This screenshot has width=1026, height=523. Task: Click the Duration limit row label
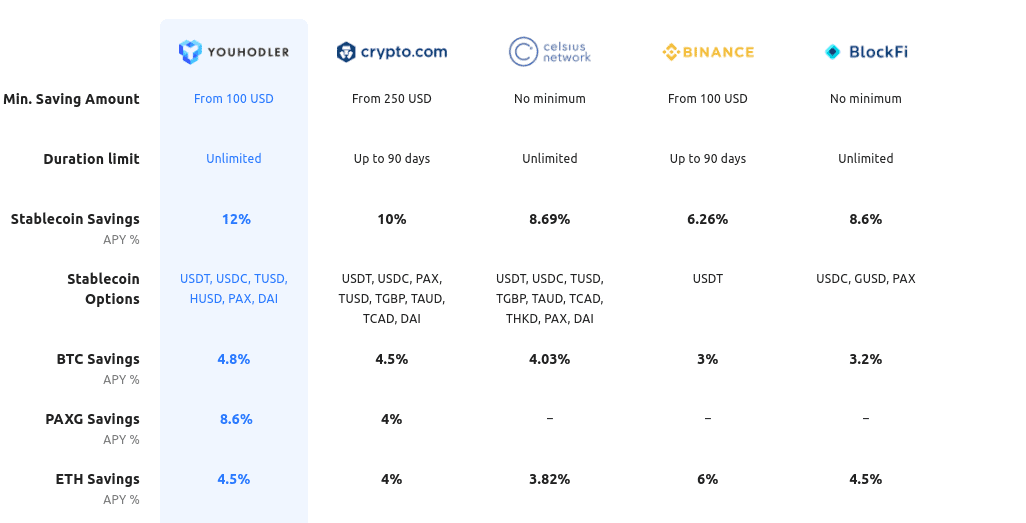92,159
